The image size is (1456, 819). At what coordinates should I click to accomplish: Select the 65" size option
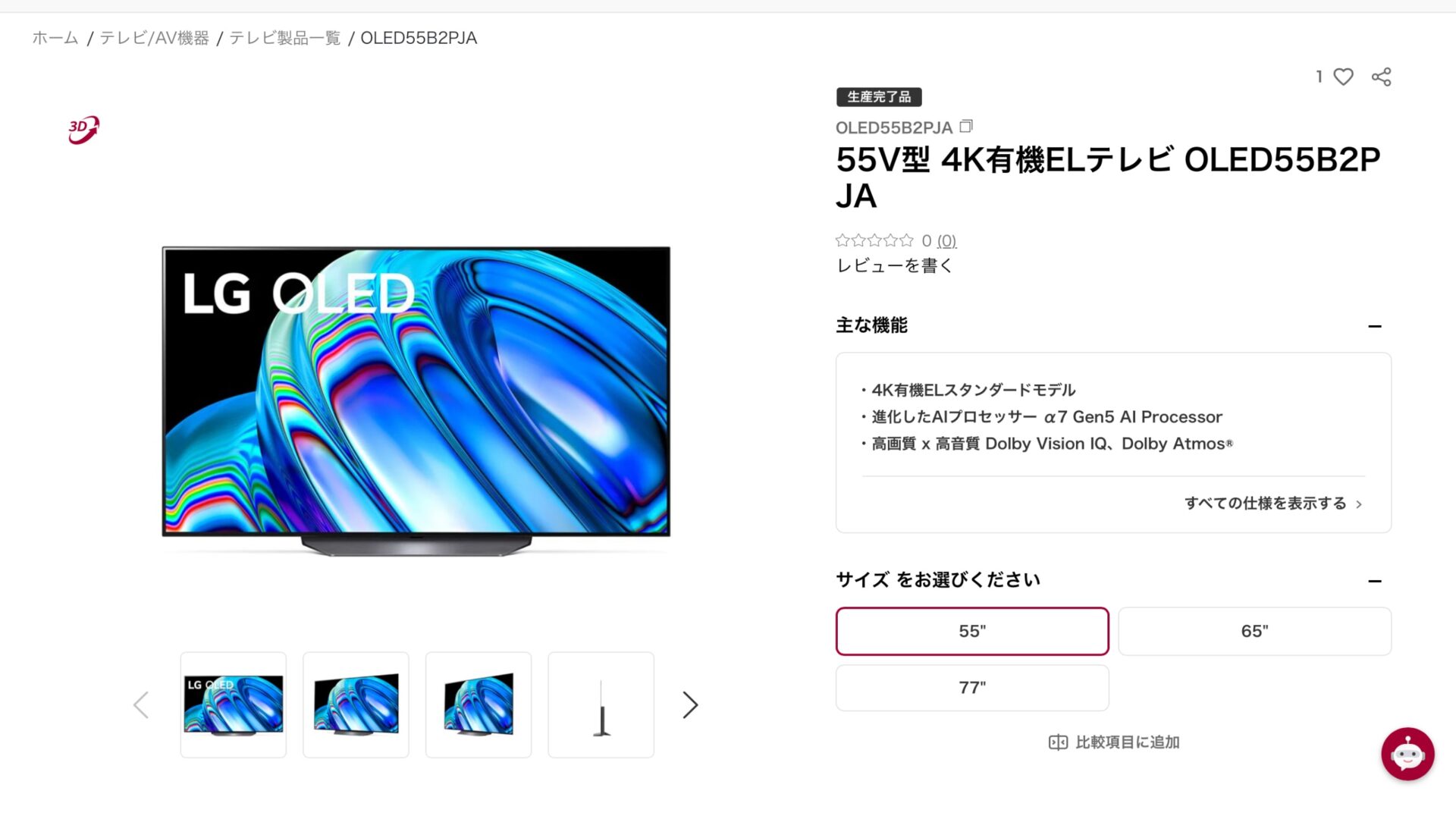(x=1254, y=631)
